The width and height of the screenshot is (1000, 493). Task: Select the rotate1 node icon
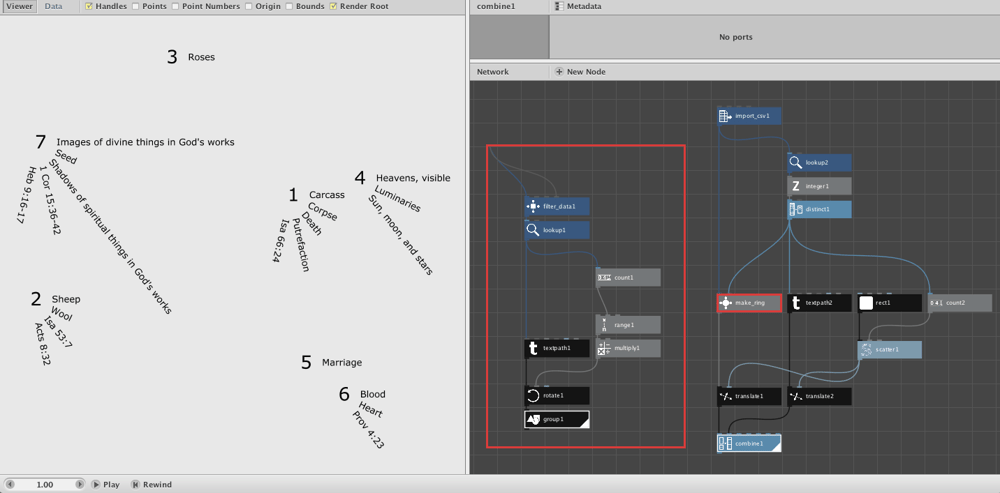(x=533, y=395)
